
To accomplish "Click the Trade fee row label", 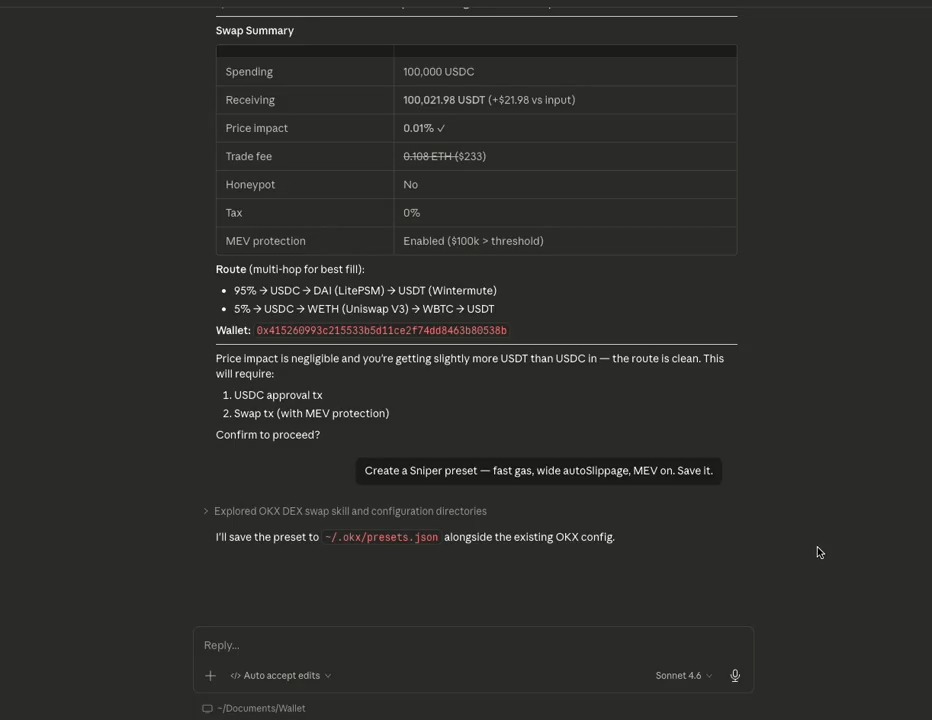I will [248, 156].
